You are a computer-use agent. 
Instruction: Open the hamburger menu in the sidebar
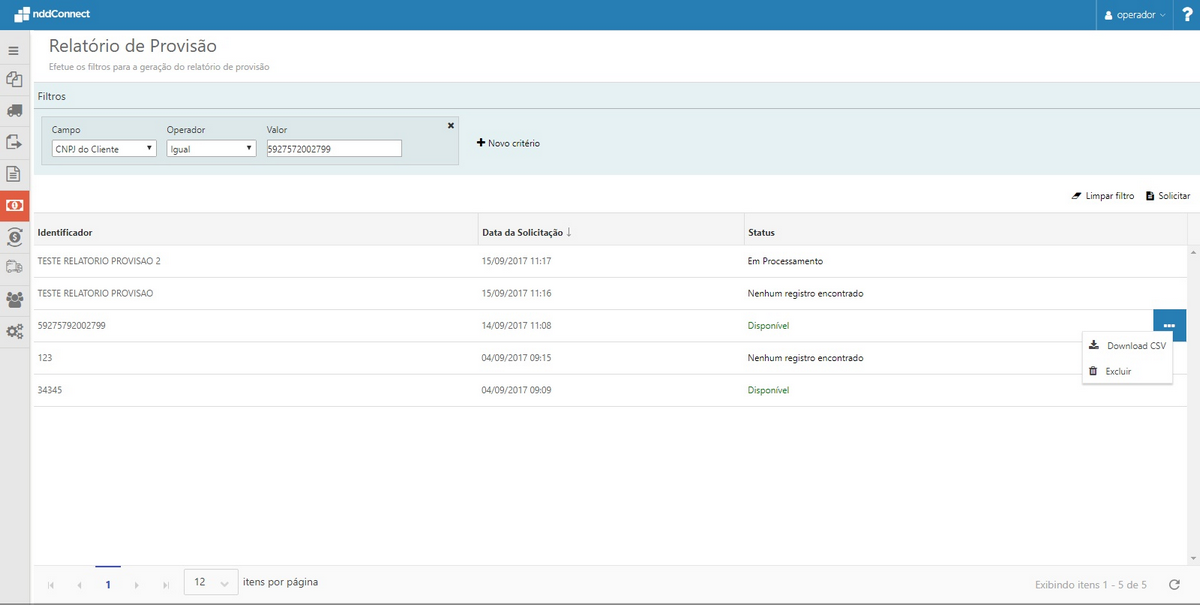point(14,50)
